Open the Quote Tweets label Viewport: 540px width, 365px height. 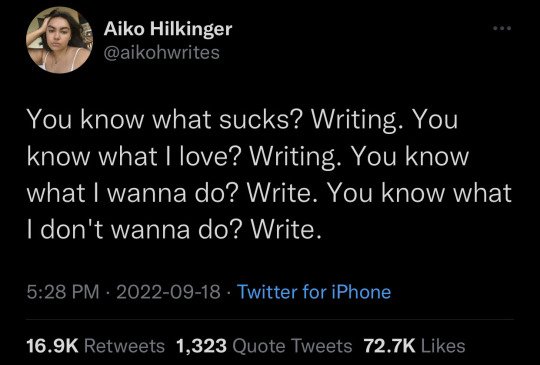[292, 346]
